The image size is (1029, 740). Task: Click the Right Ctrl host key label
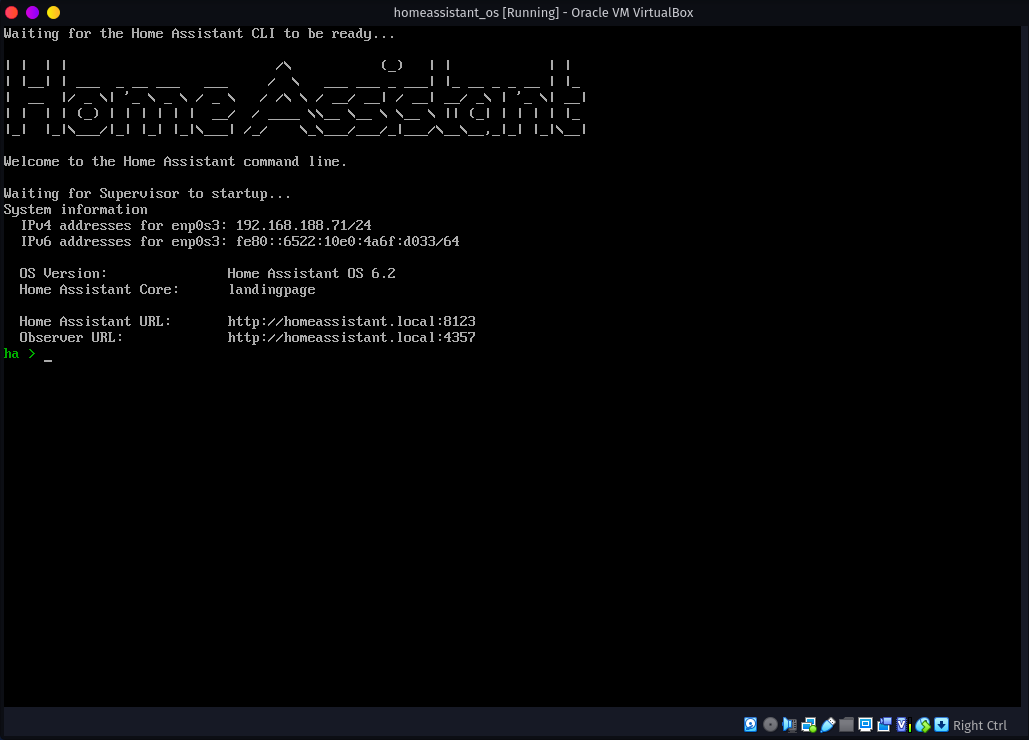(x=980, y=726)
